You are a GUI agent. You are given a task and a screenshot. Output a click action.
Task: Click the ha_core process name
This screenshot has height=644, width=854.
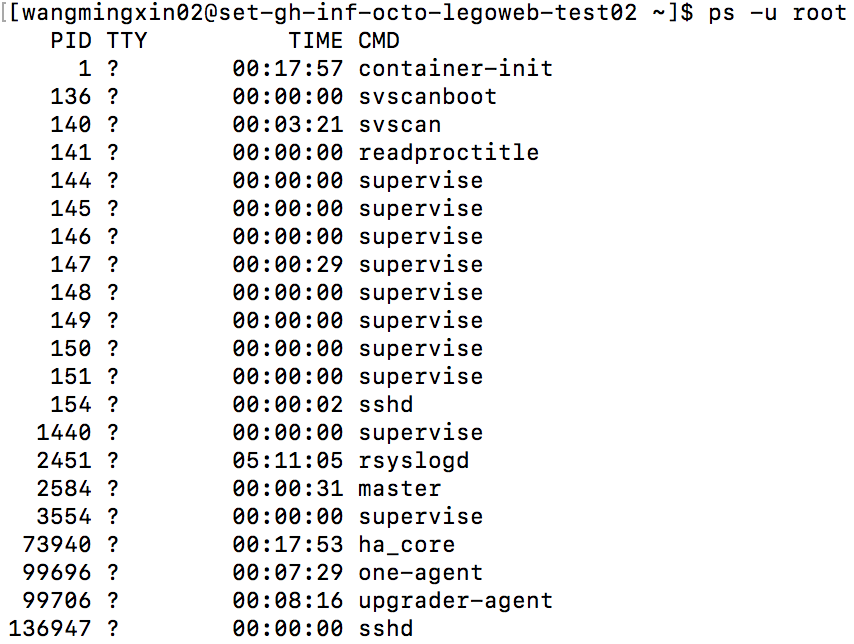pyautogui.click(x=406, y=545)
